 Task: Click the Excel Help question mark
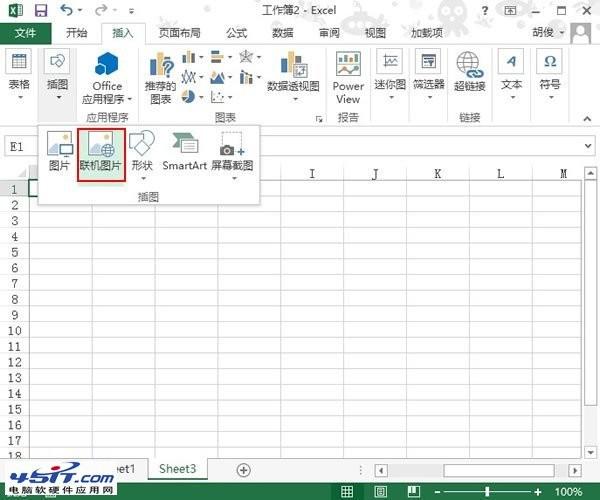(x=485, y=11)
